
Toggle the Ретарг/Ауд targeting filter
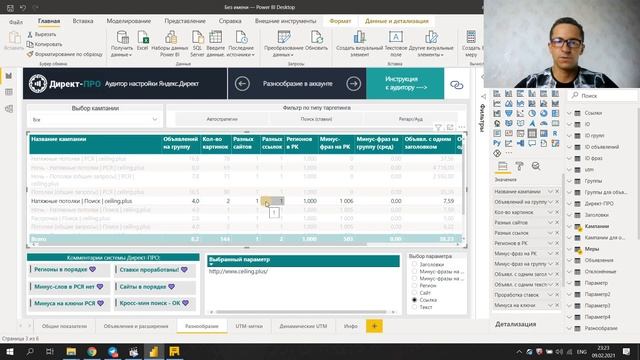click(x=411, y=119)
